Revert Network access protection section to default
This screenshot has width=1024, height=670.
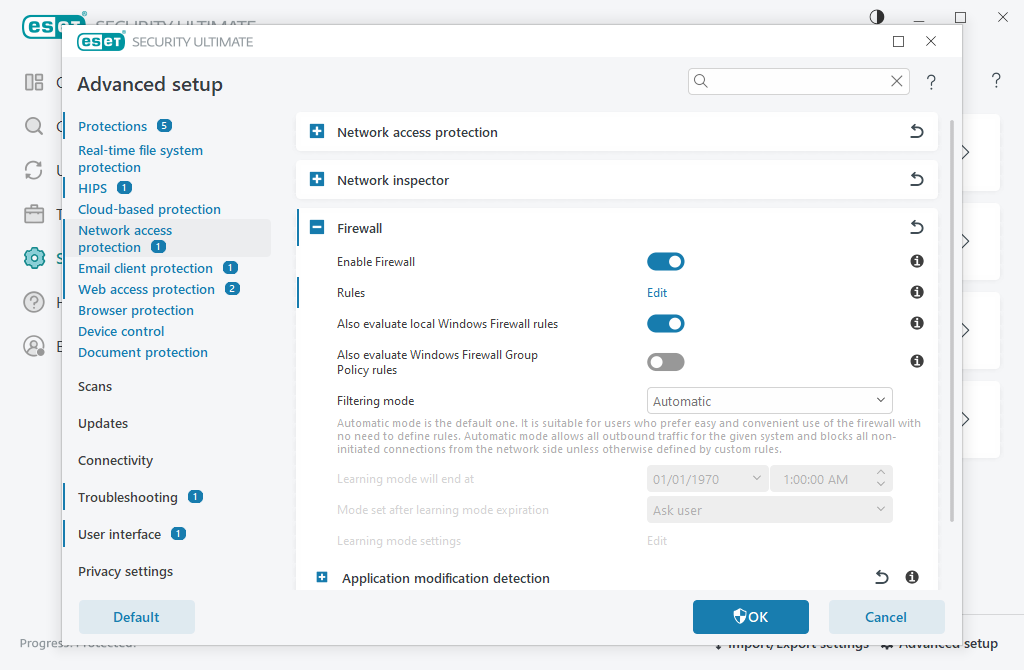point(916,131)
